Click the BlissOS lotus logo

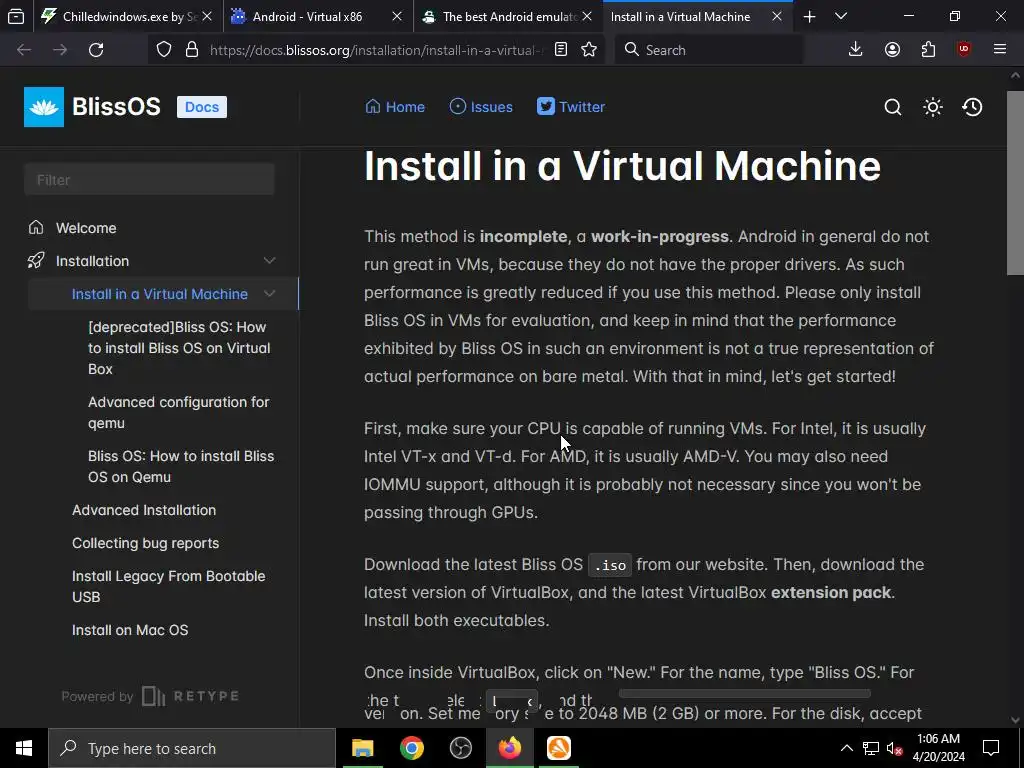pos(44,106)
